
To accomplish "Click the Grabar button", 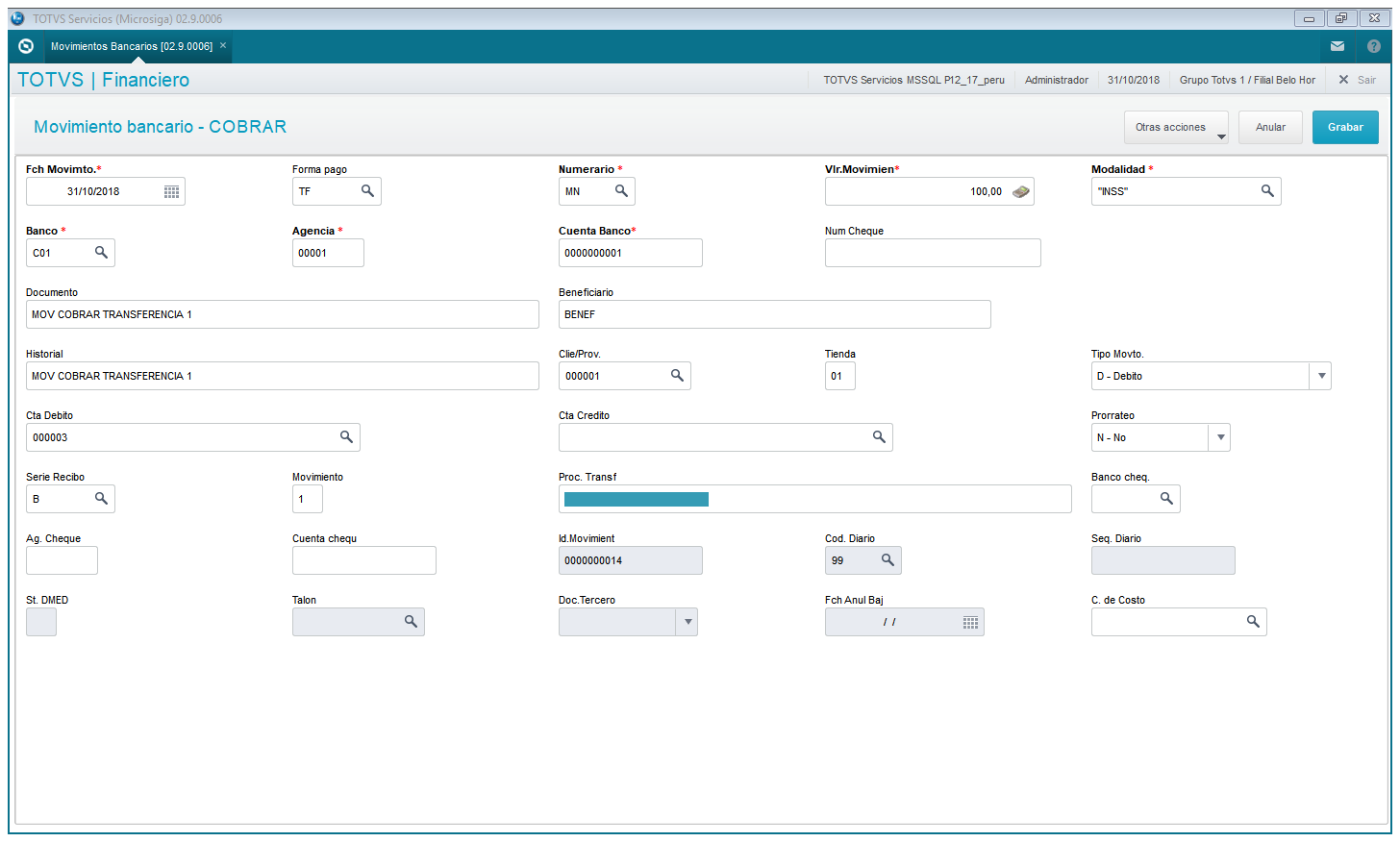I will point(1345,127).
